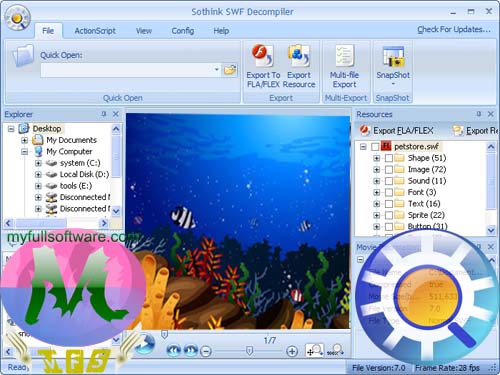This screenshot has width=500, height=375.
Task: Expand the system (C:) node
Action: [x=38, y=163]
